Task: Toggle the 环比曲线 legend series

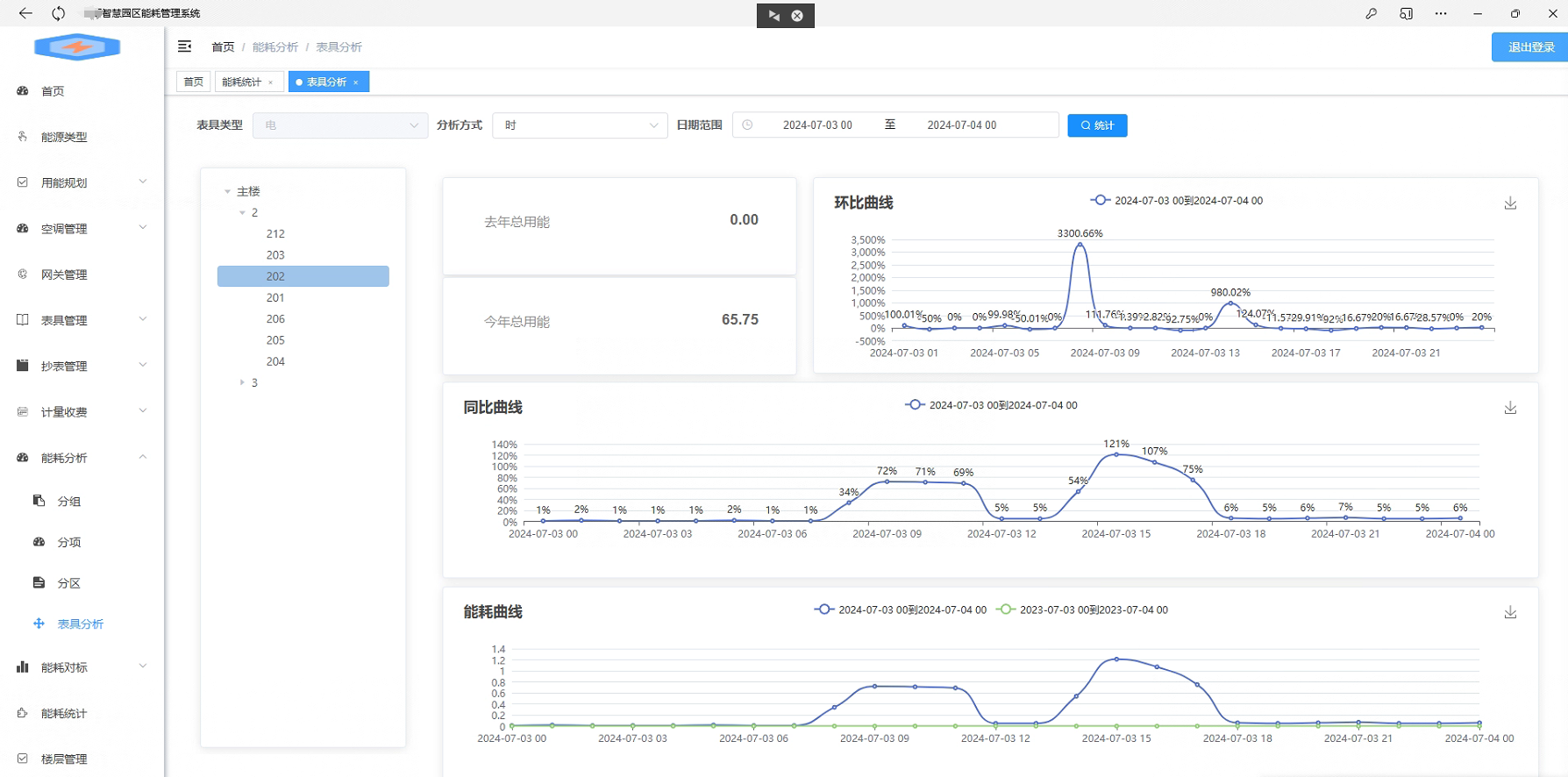Action: 1177,201
